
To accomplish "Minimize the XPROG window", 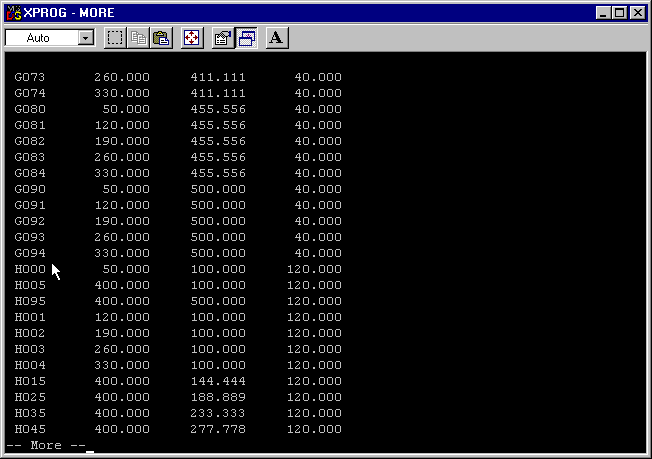I will [x=603, y=13].
